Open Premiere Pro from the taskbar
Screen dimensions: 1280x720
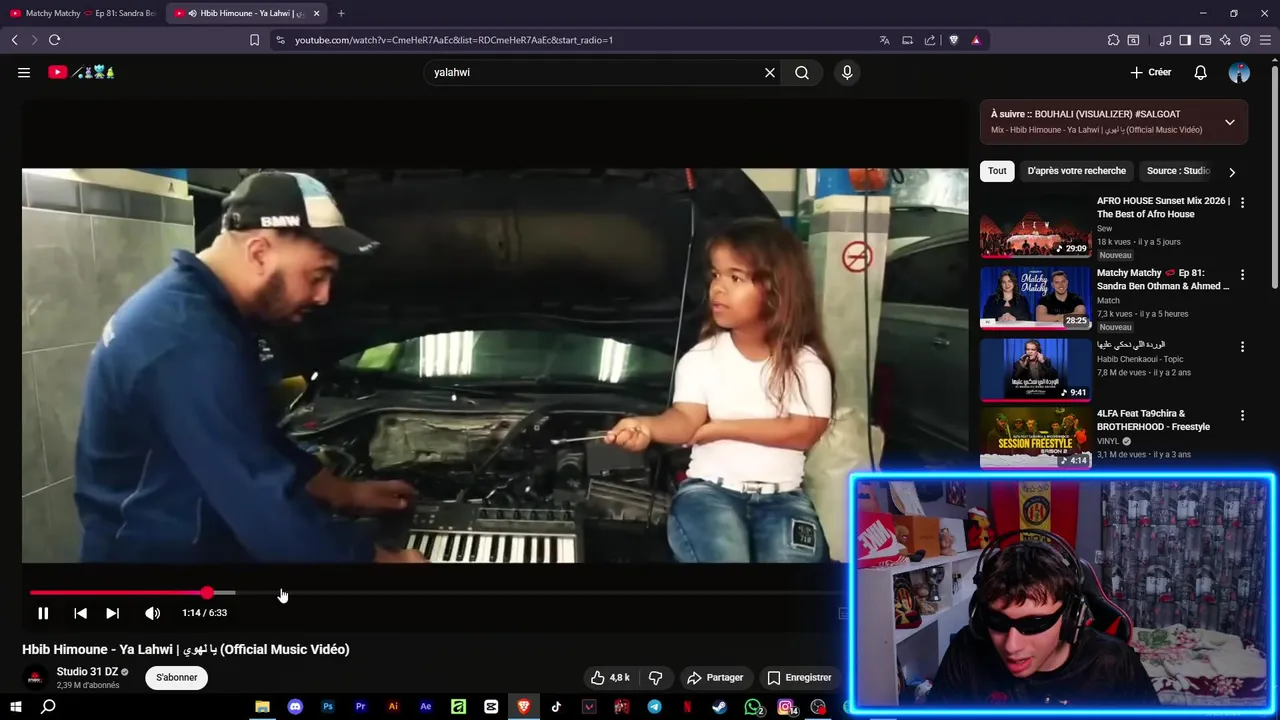click(360, 707)
